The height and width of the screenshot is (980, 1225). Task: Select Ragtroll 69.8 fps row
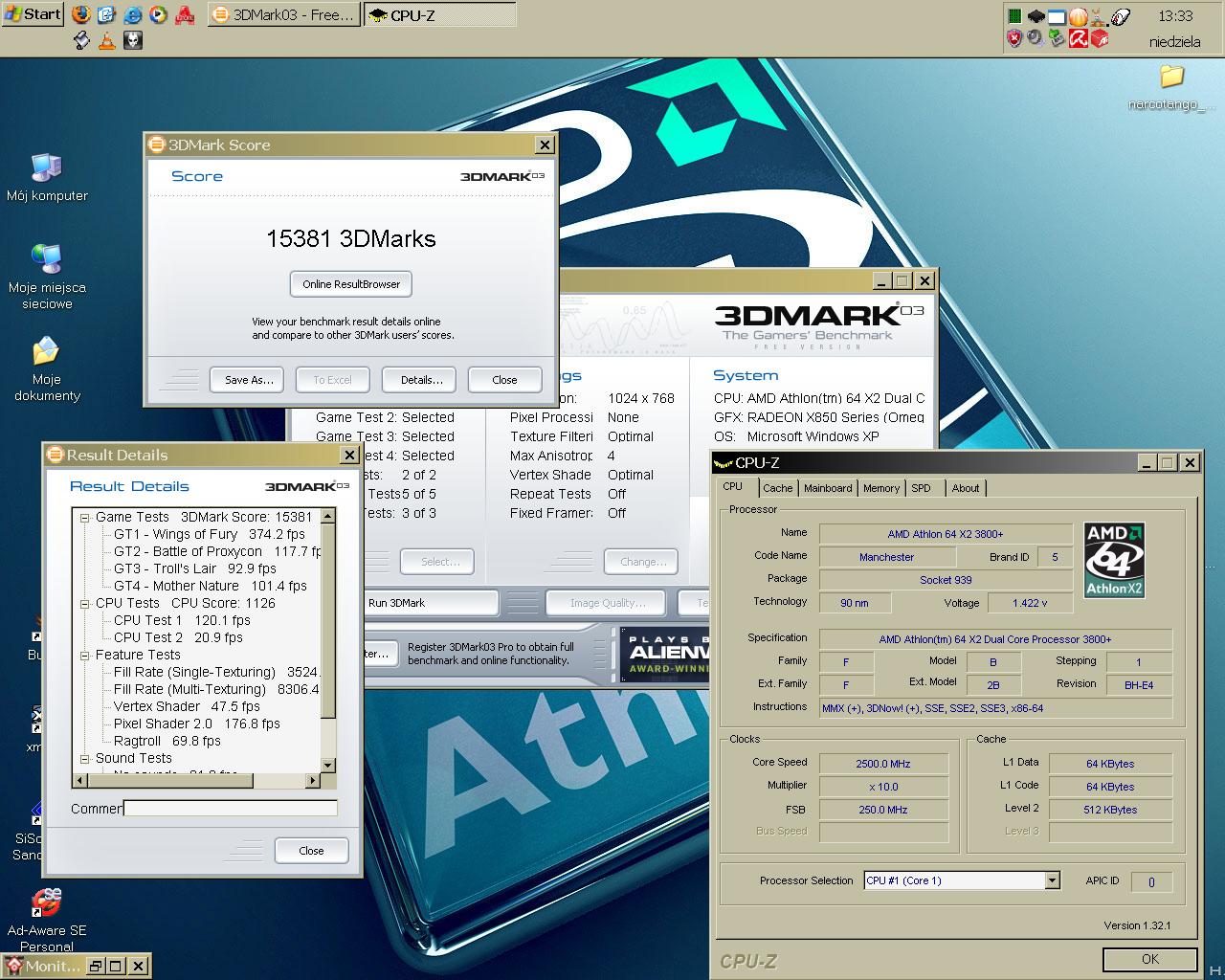pyautogui.click(x=167, y=741)
